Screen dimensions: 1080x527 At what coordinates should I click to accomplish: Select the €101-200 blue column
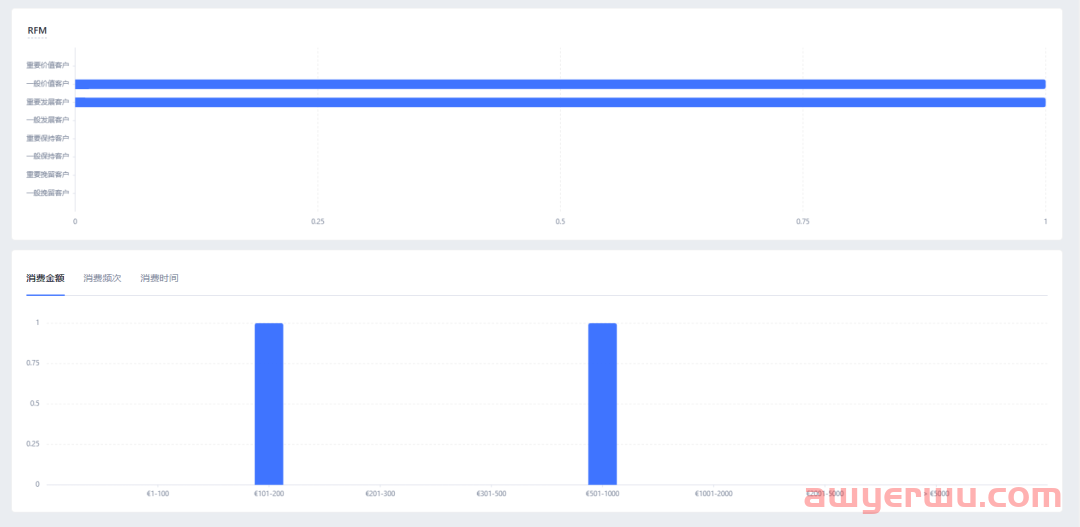(x=269, y=403)
